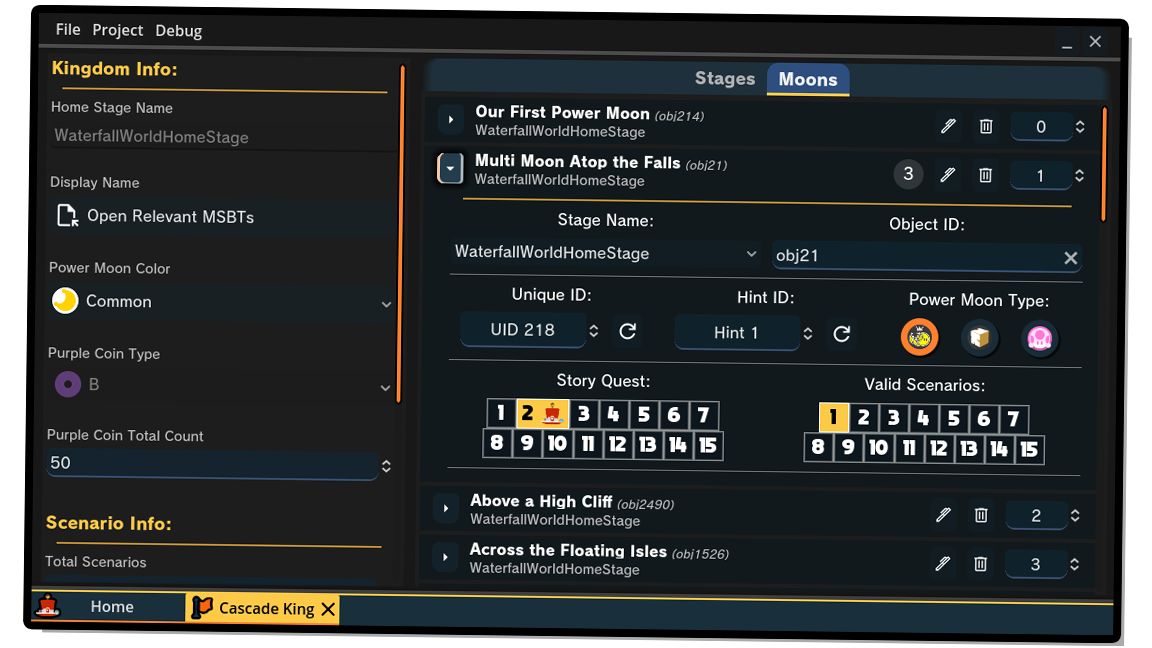Toggle Valid Scenario 1
This screenshot has width=1152, height=648.
click(833, 417)
